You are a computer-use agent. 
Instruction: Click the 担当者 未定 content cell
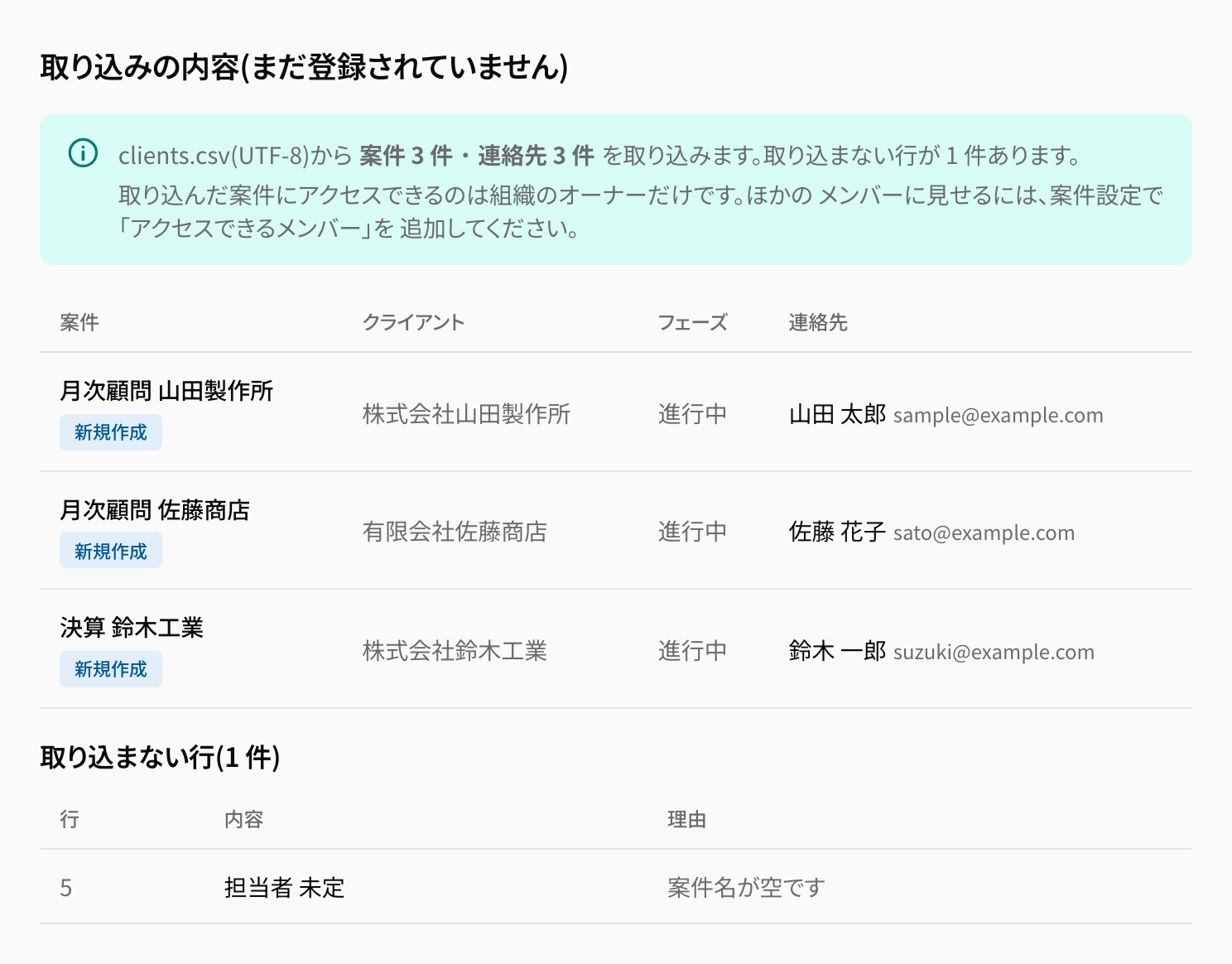click(x=284, y=888)
